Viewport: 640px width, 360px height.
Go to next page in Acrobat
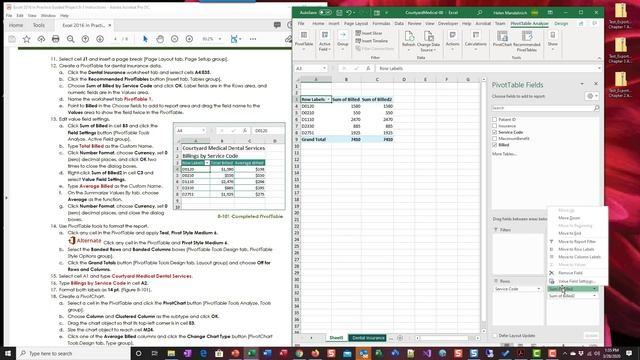tap(100, 39)
